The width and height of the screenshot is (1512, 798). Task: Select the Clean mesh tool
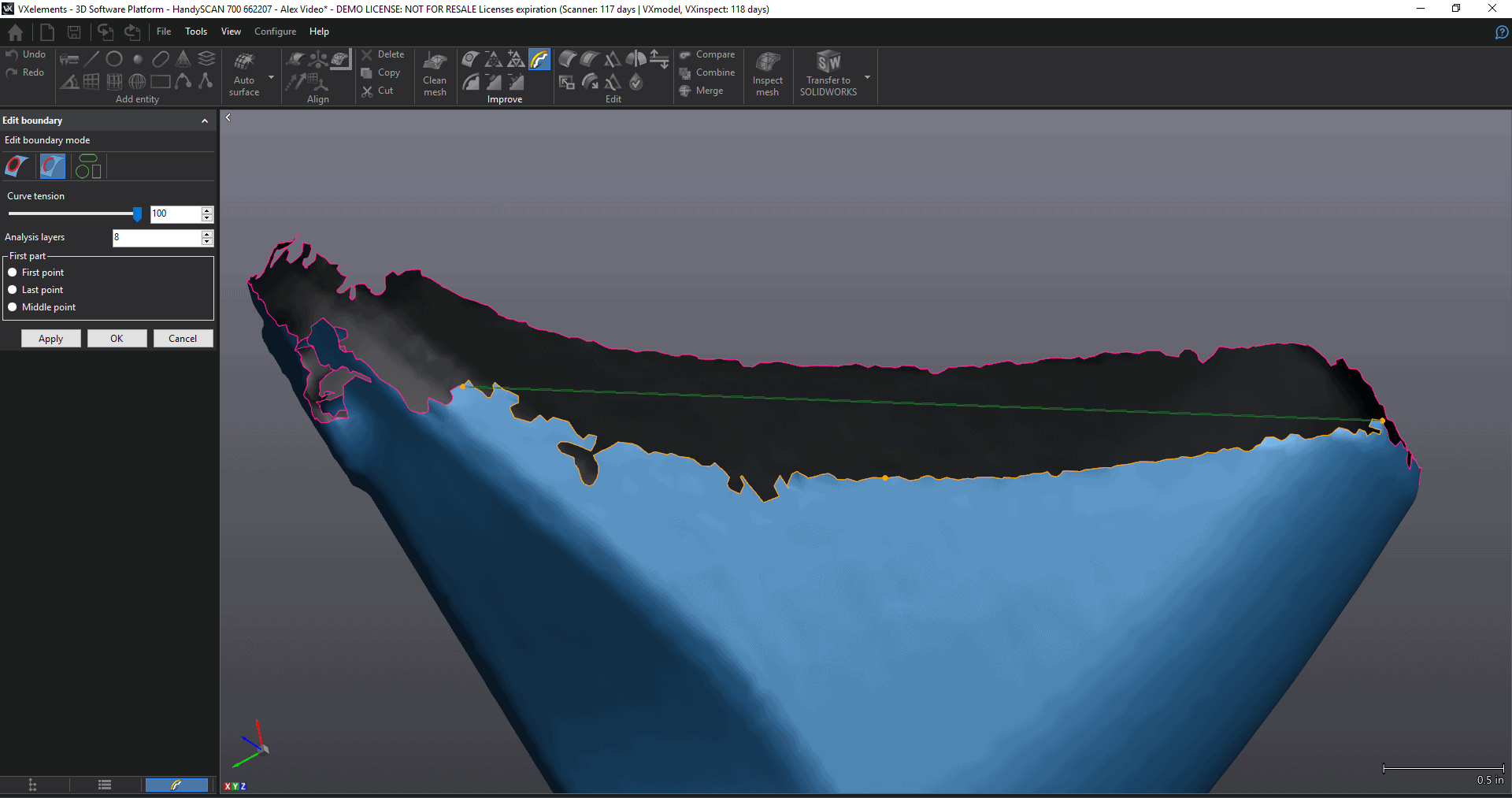pyautogui.click(x=435, y=74)
